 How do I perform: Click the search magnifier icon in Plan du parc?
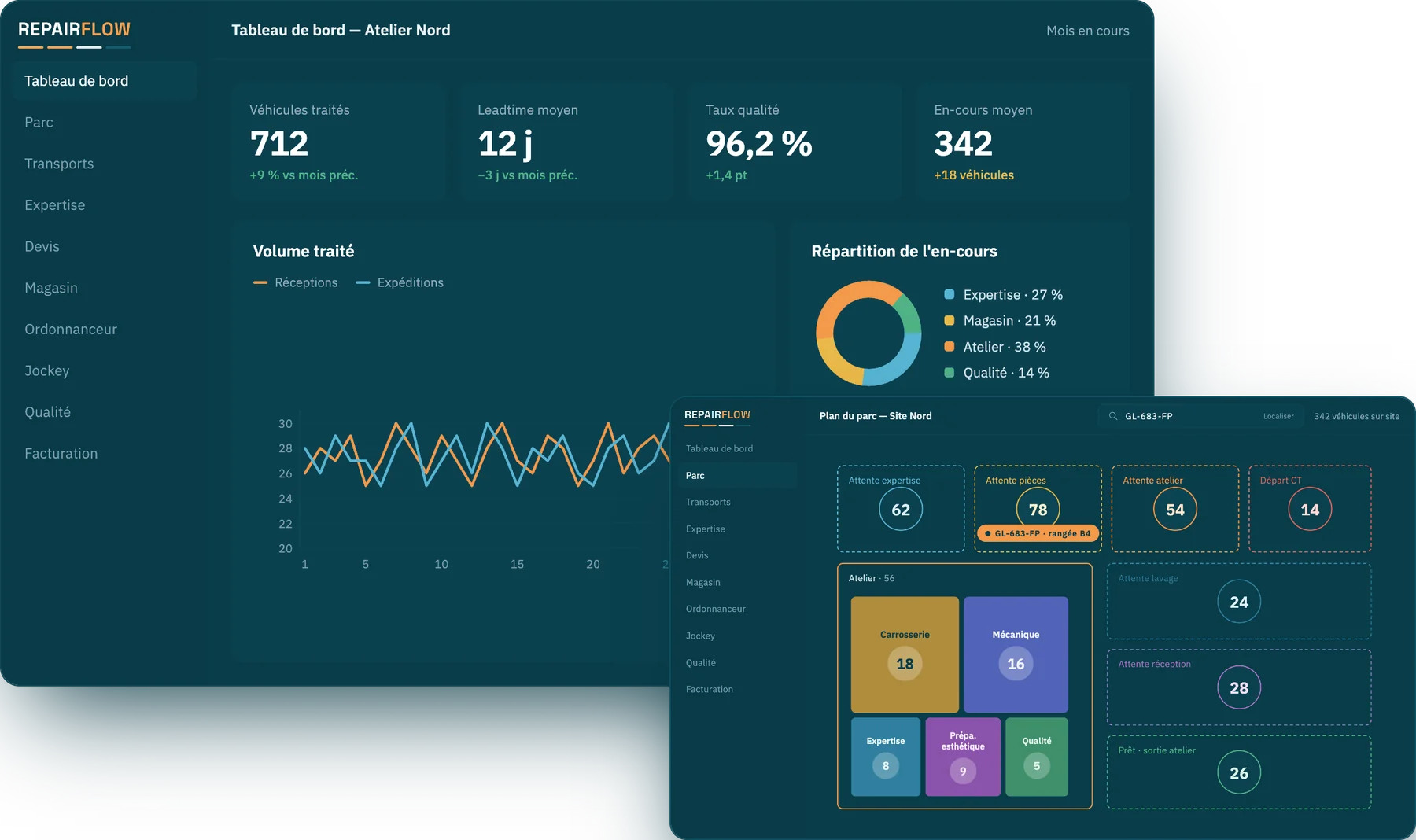point(1113,416)
